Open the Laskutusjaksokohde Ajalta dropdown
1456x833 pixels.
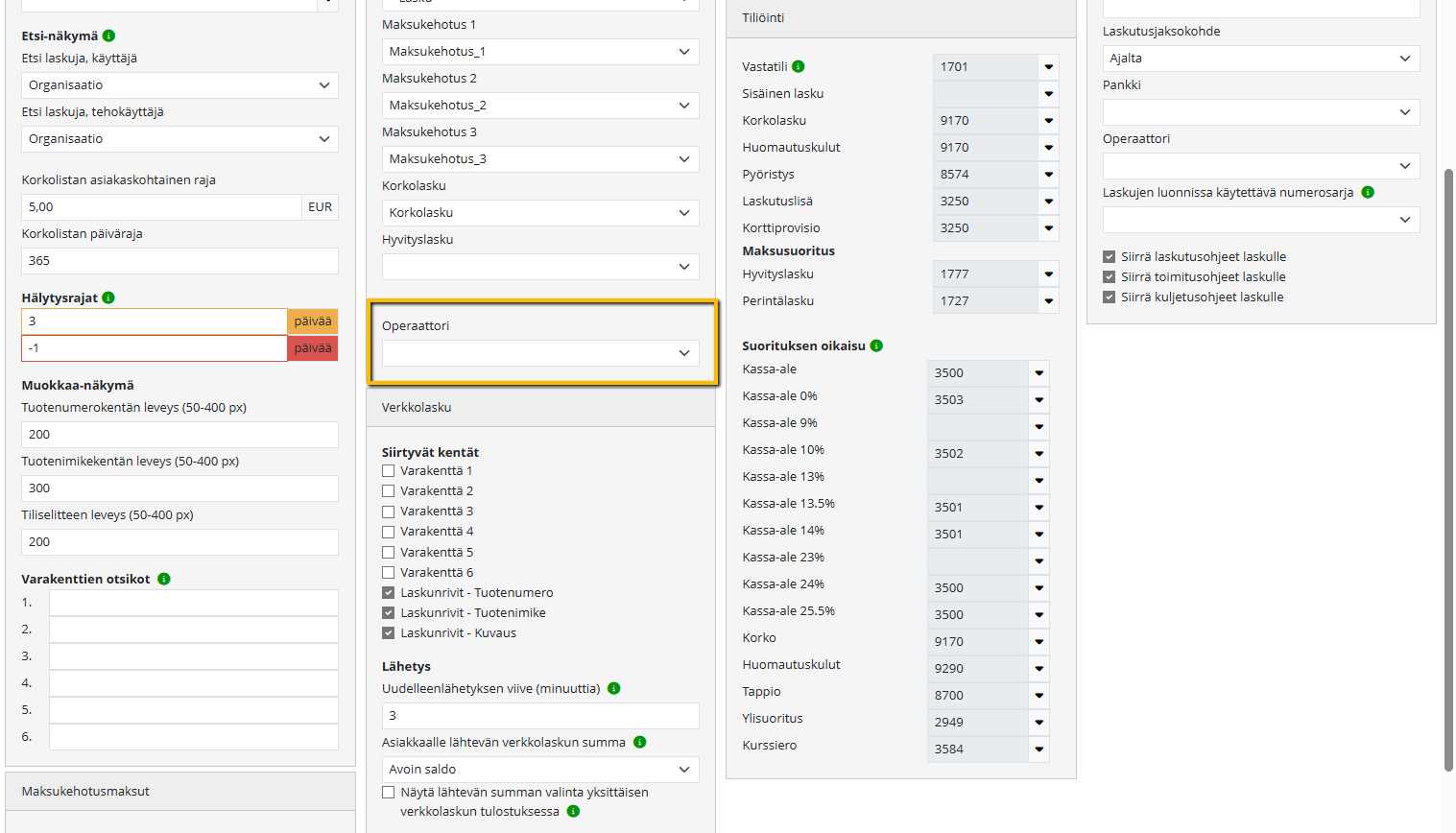[x=1259, y=59]
